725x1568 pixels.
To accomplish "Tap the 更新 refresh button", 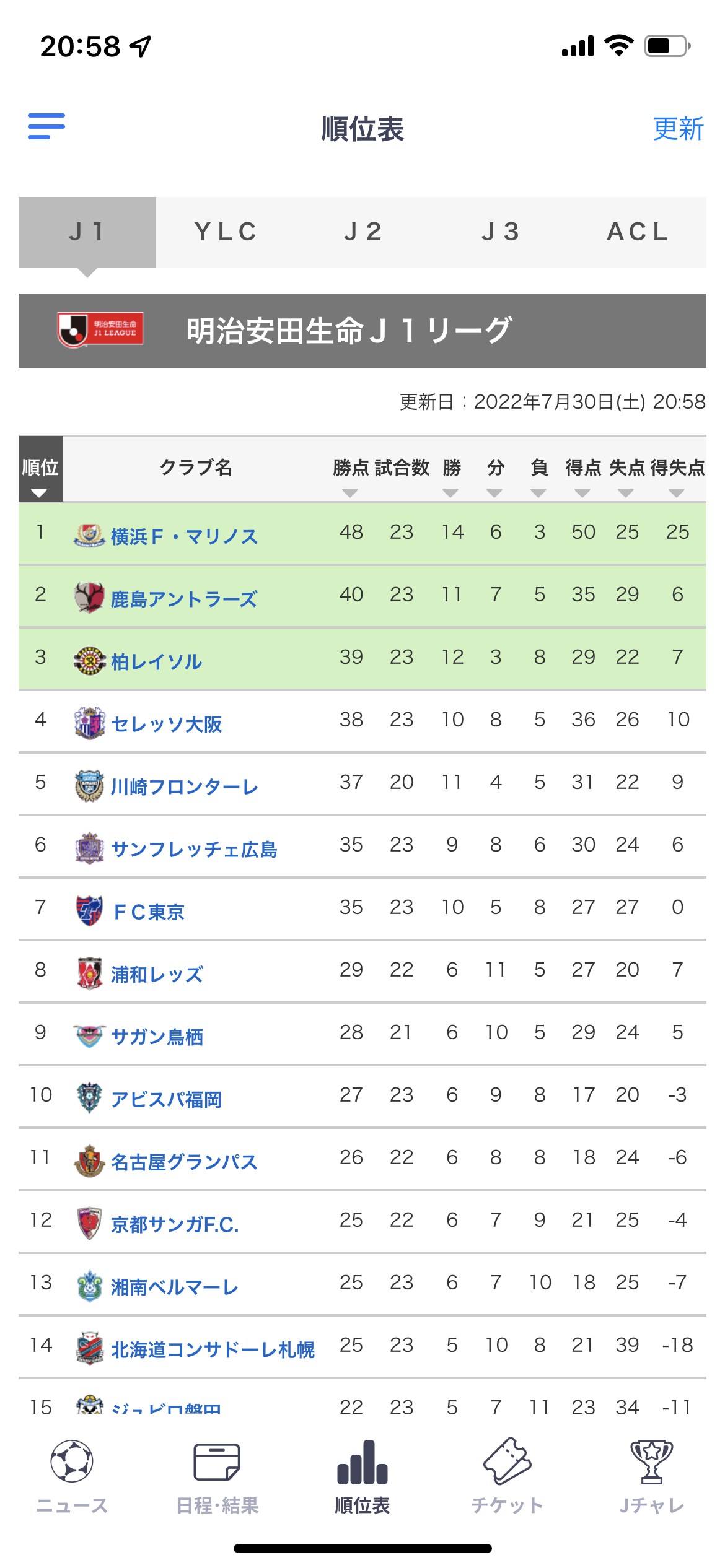I will [x=679, y=129].
